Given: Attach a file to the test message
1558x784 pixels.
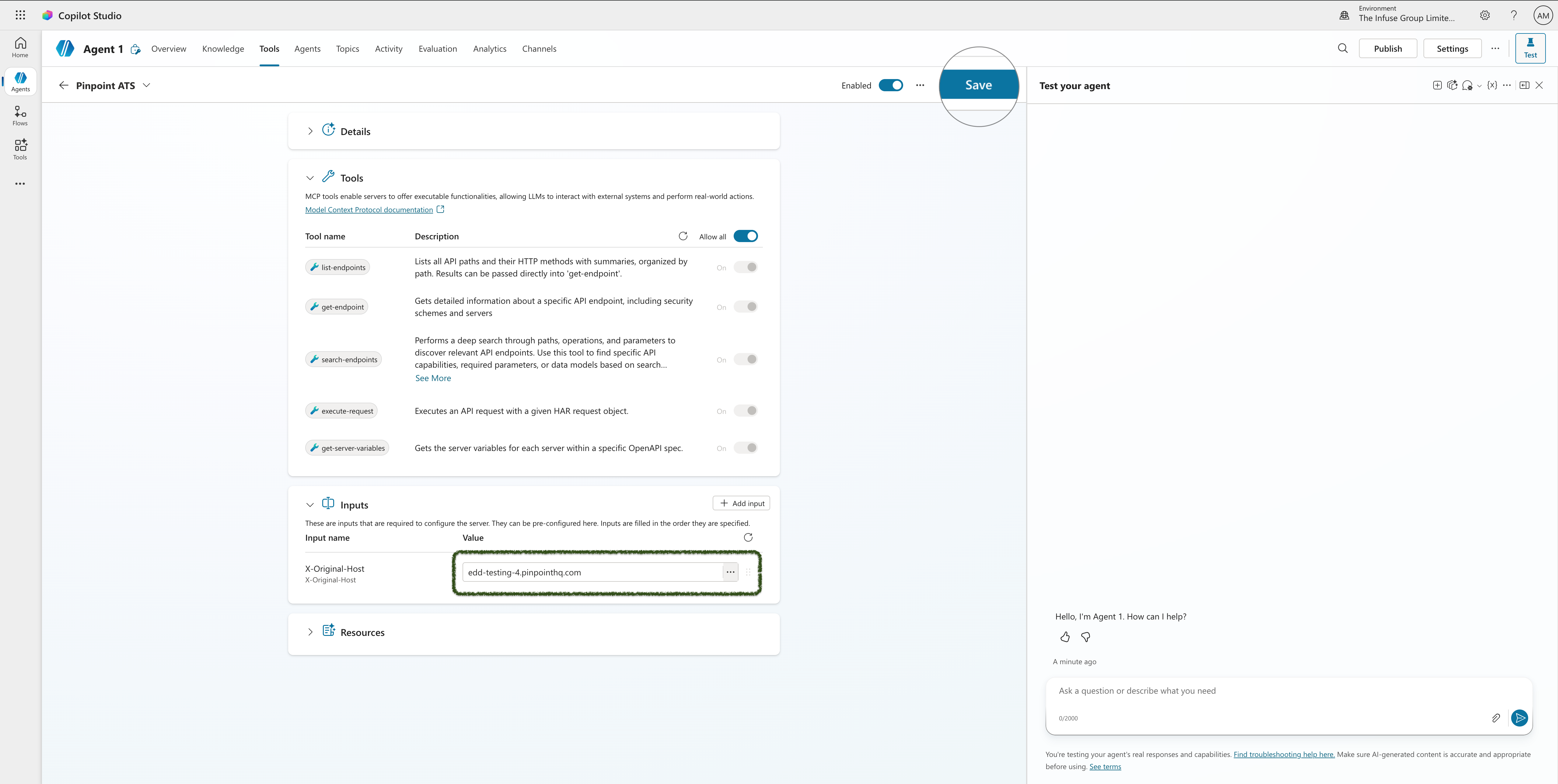Looking at the screenshot, I should tap(1496, 718).
